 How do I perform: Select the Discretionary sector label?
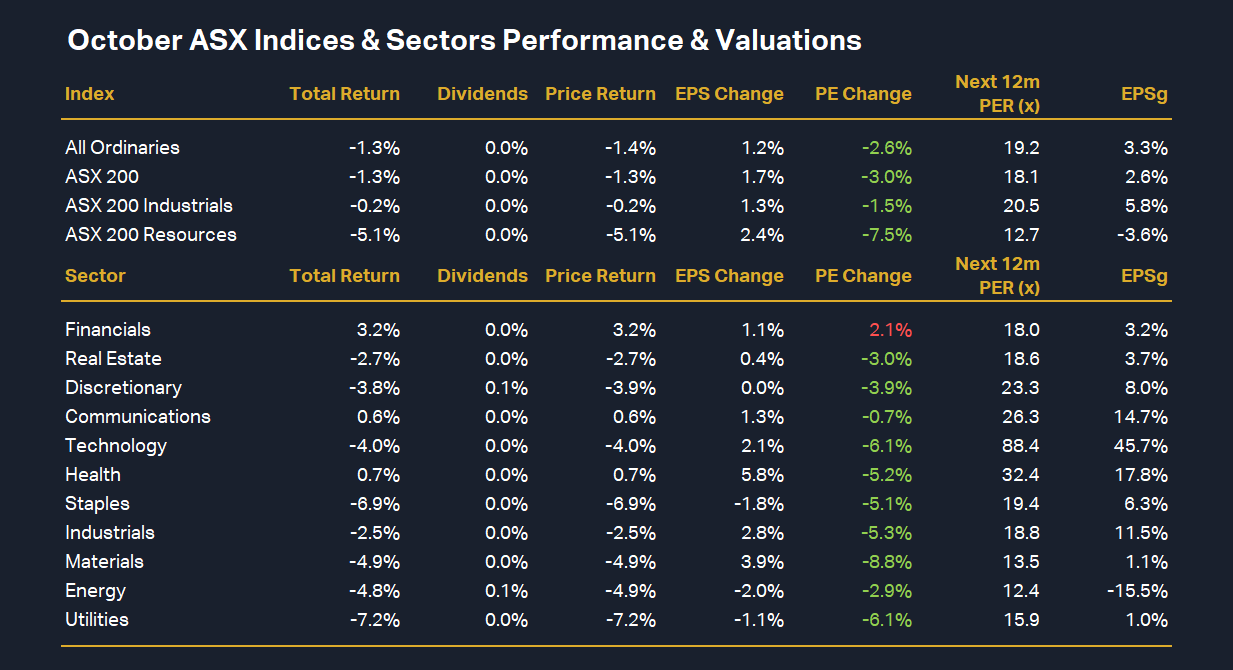(123, 388)
